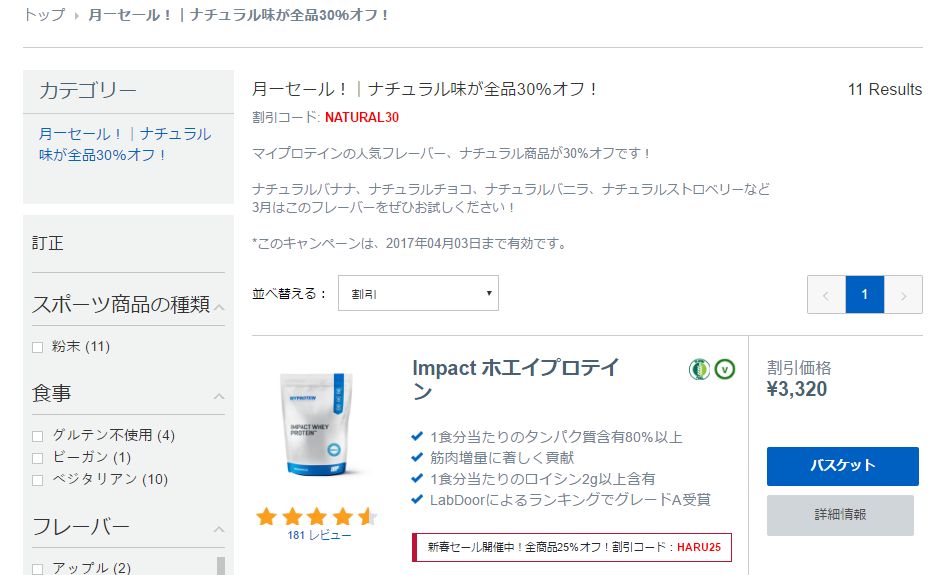938x575 pixels.
Task: Open the 181 レビュー reviews link
Action: pyautogui.click(x=319, y=535)
